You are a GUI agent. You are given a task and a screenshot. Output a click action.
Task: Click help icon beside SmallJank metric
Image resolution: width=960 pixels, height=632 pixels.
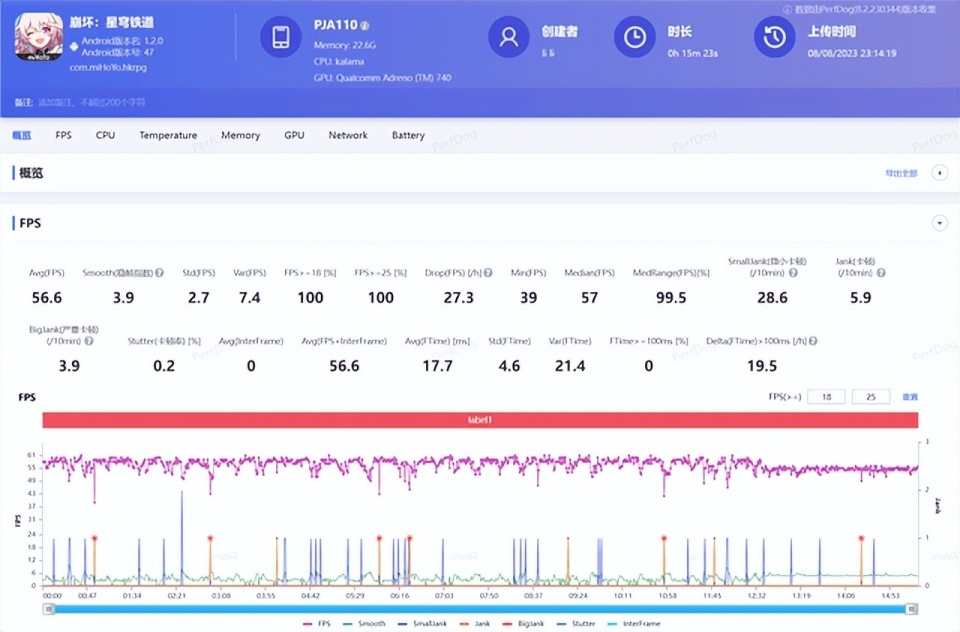793,273
